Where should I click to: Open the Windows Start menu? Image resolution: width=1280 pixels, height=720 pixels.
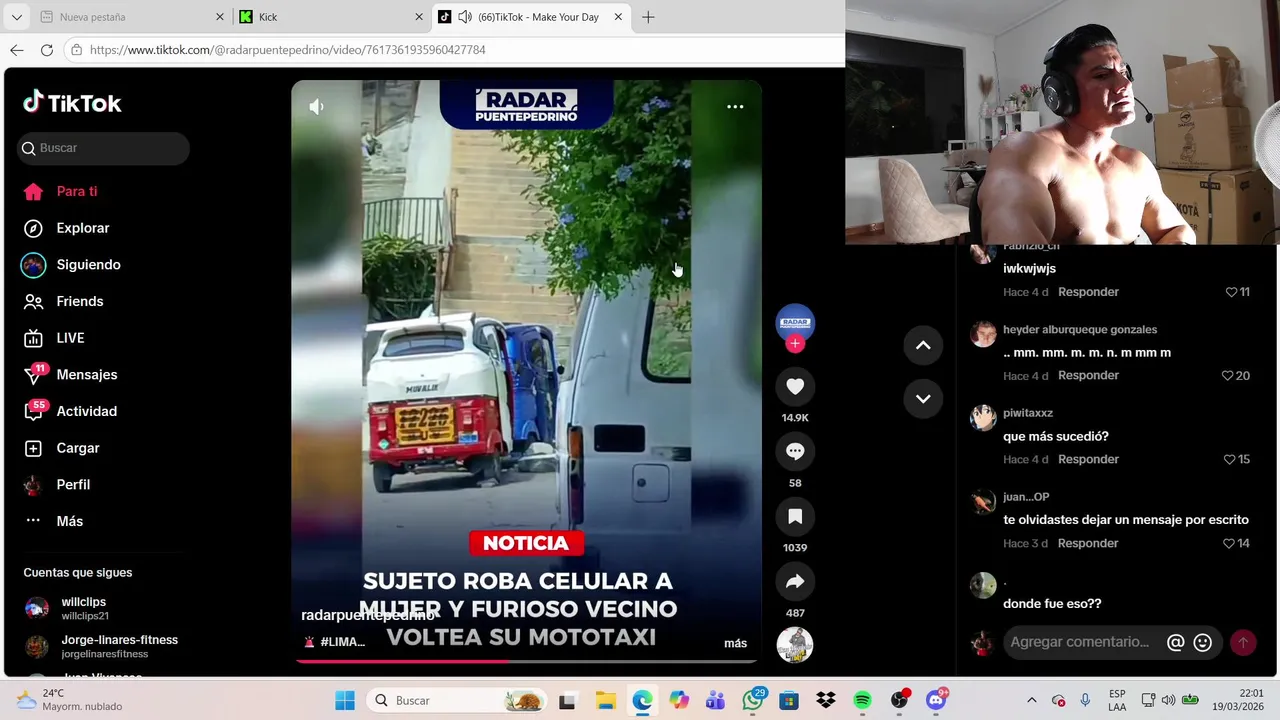pyautogui.click(x=345, y=701)
